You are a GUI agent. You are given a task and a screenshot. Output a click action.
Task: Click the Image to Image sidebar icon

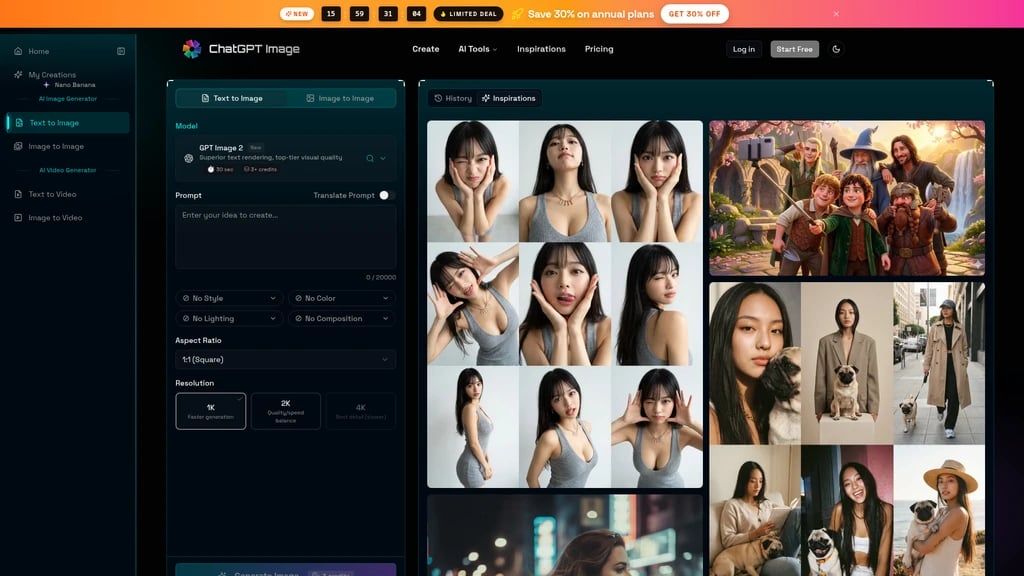(x=18, y=146)
